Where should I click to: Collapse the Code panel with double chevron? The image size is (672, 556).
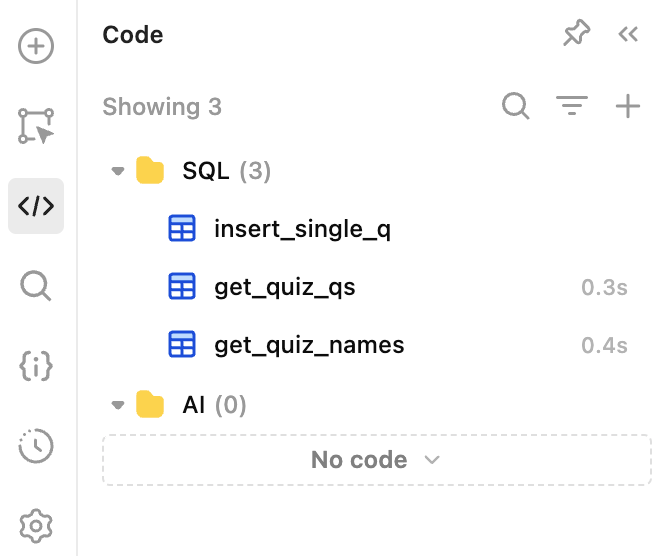click(x=628, y=34)
